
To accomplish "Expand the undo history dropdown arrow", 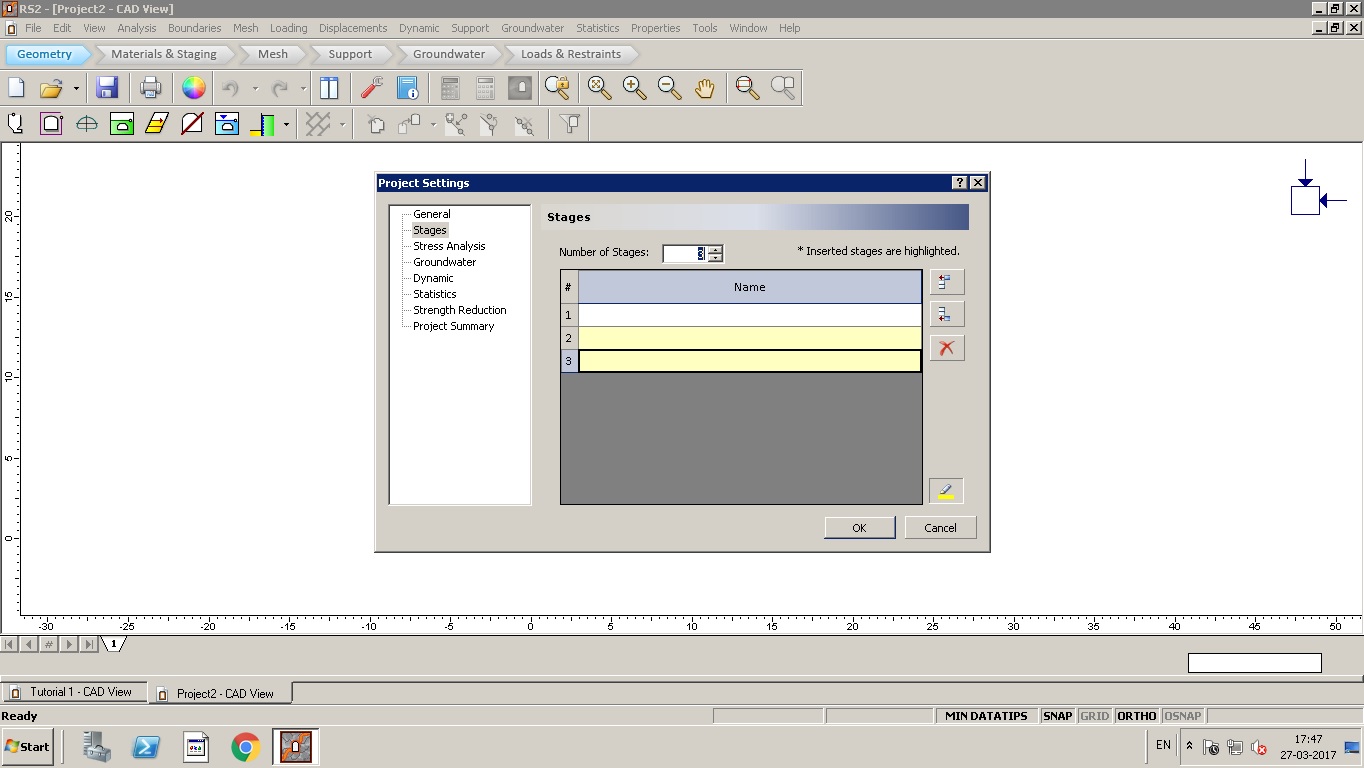I will point(255,89).
